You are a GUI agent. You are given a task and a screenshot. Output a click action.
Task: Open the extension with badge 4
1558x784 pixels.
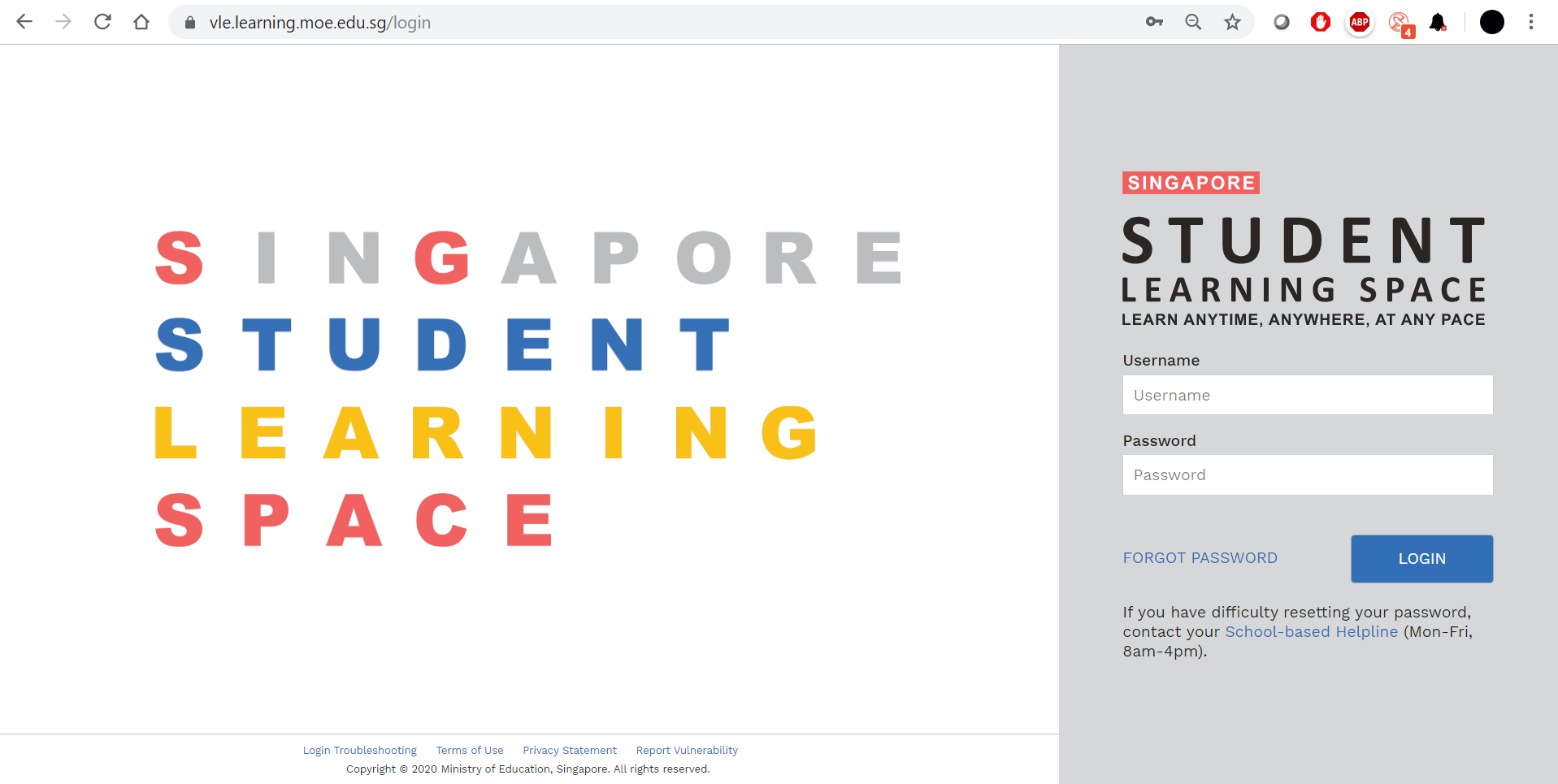pyautogui.click(x=1400, y=24)
